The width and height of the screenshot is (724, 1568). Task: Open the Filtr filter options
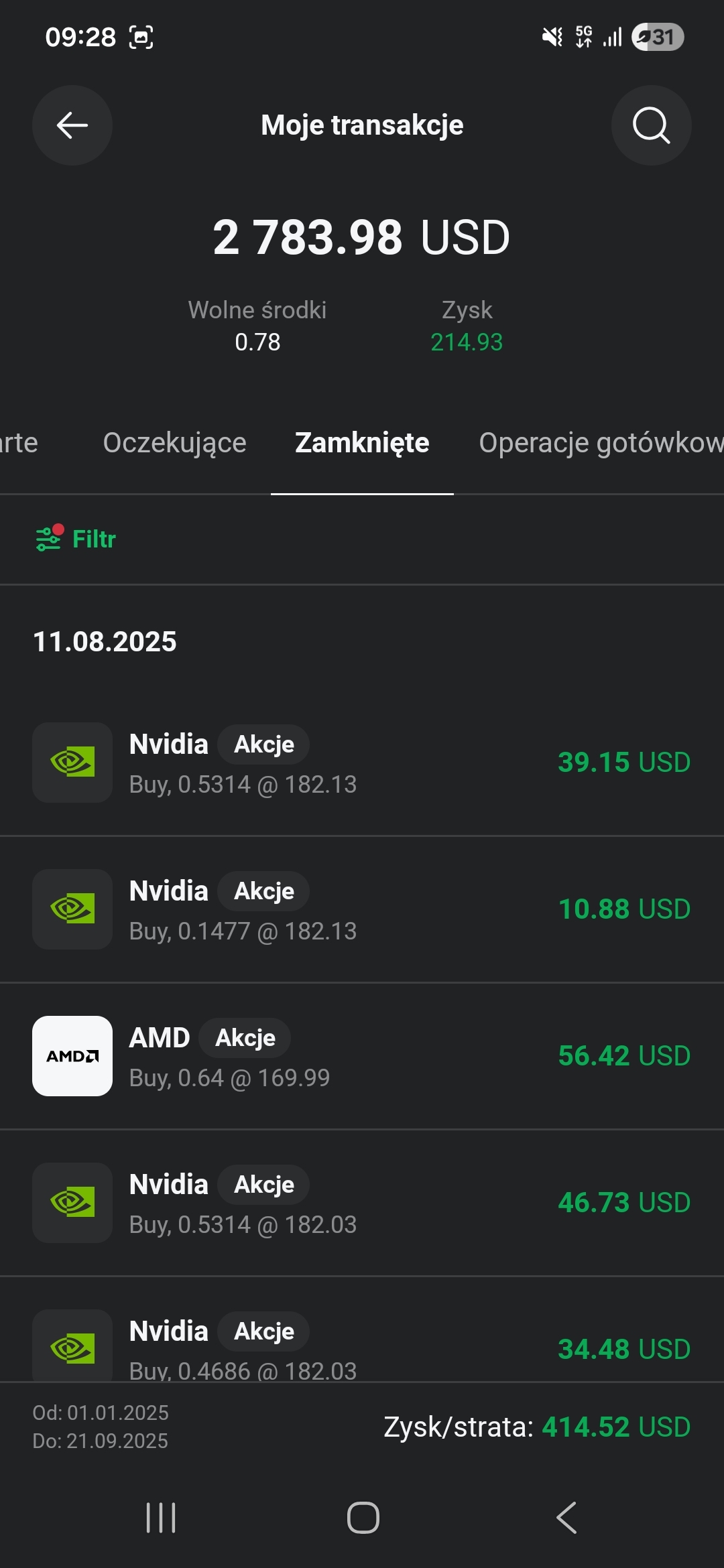[x=76, y=539]
